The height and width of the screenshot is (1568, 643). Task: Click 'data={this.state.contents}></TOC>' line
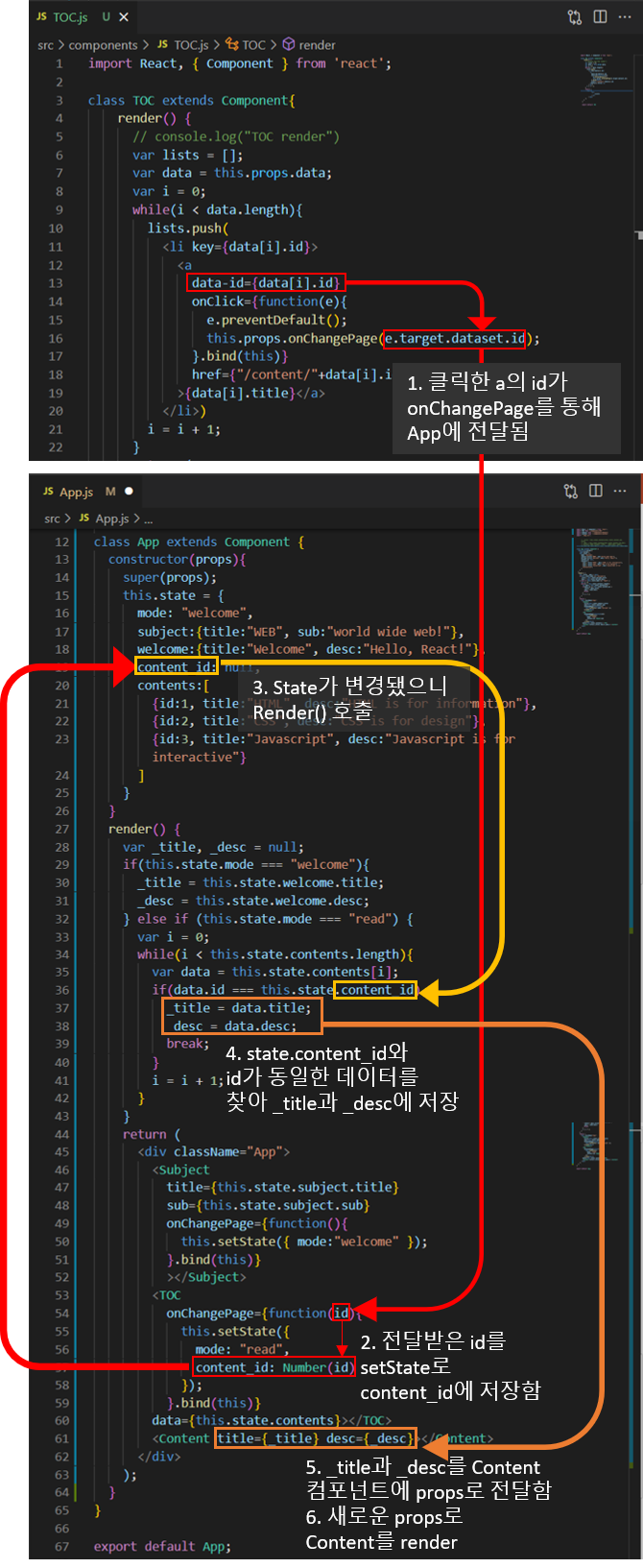coord(272,1420)
